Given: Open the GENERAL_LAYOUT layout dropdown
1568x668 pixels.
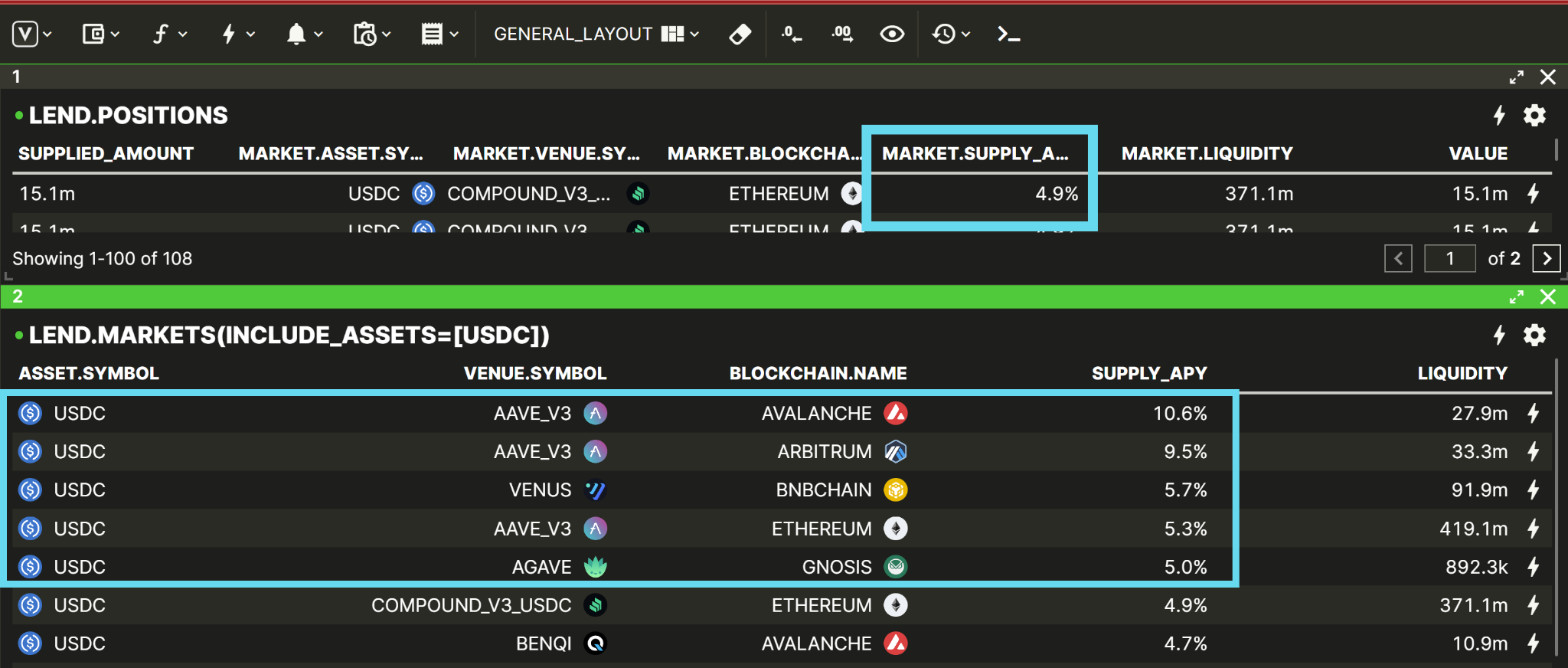Looking at the screenshot, I should (x=596, y=34).
